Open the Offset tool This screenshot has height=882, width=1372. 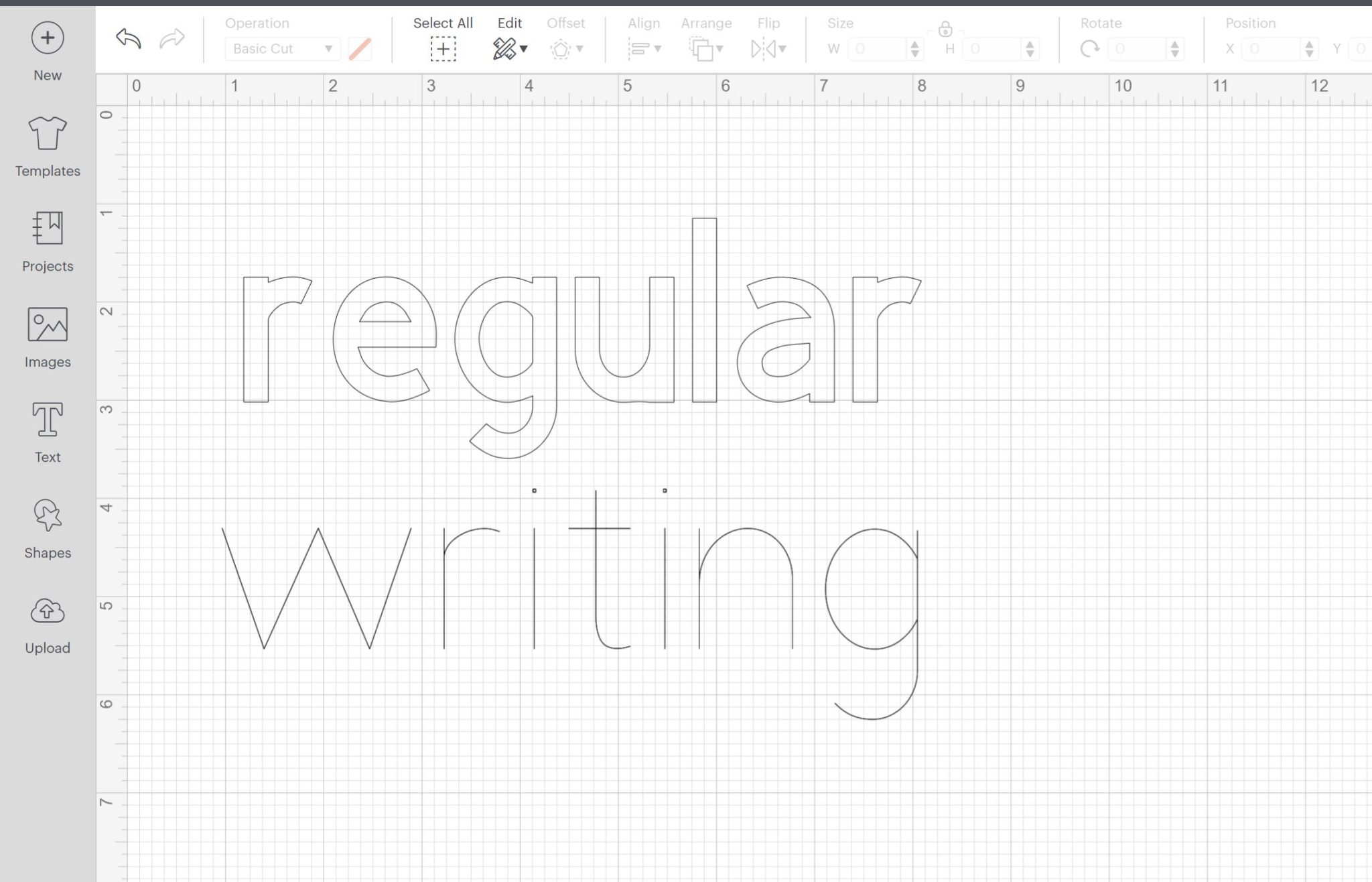click(x=561, y=49)
